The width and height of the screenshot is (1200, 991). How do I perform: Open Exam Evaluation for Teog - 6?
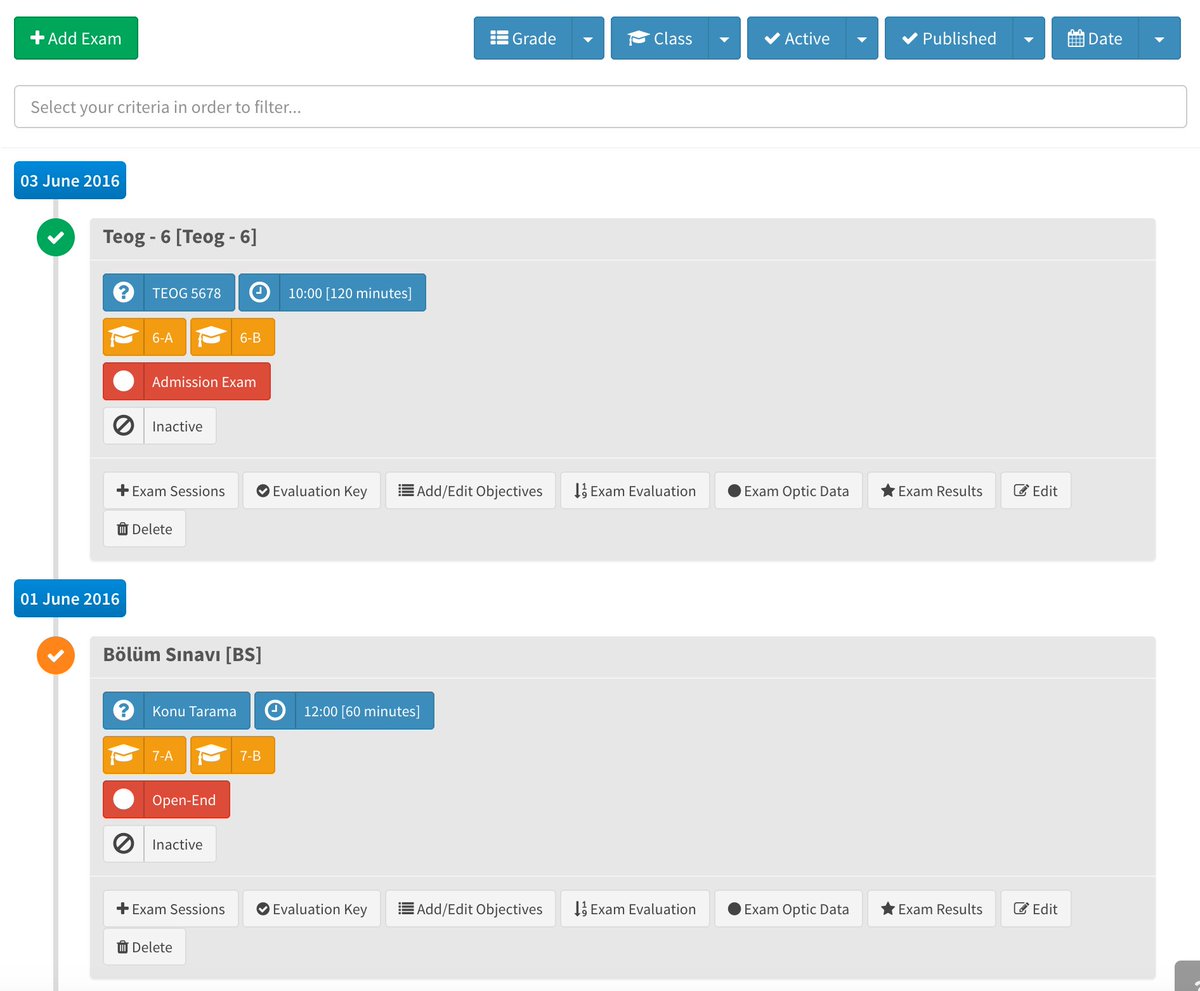635,490
